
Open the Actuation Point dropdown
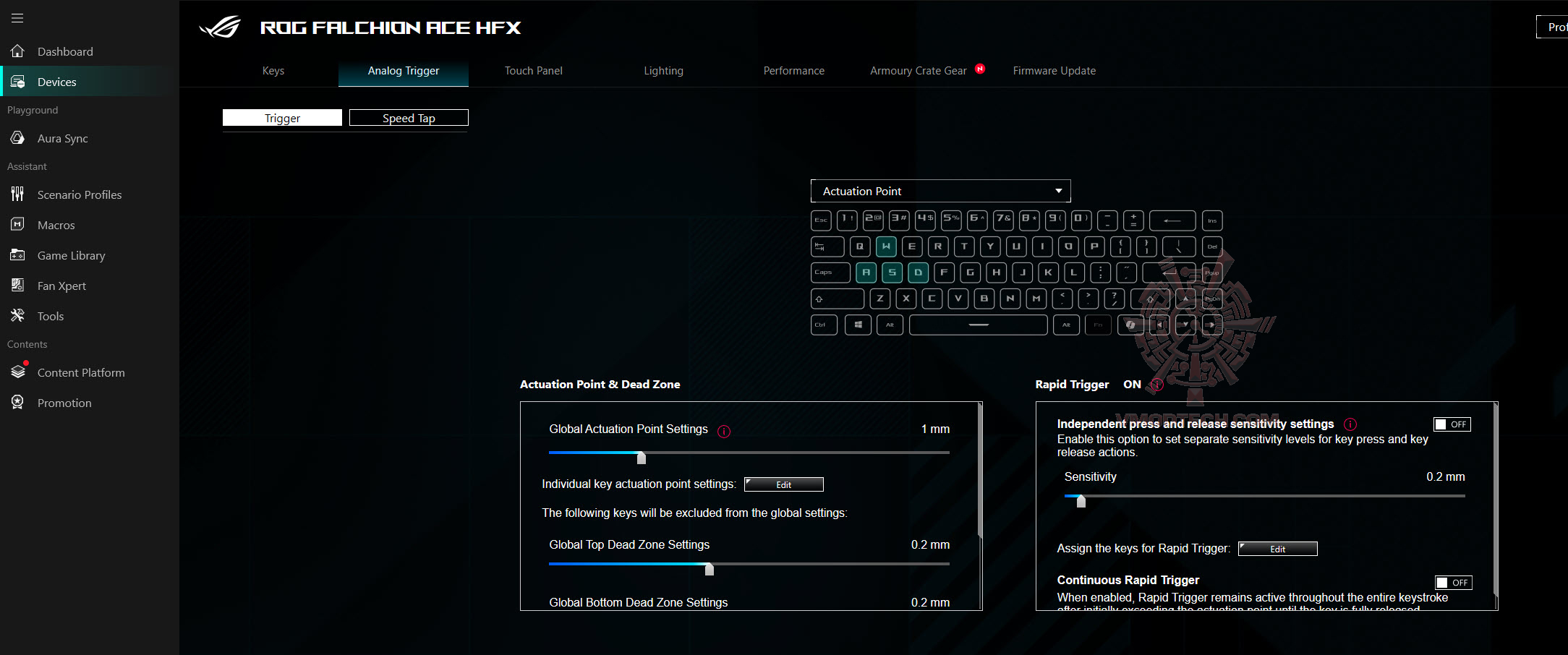coord(941,191)
